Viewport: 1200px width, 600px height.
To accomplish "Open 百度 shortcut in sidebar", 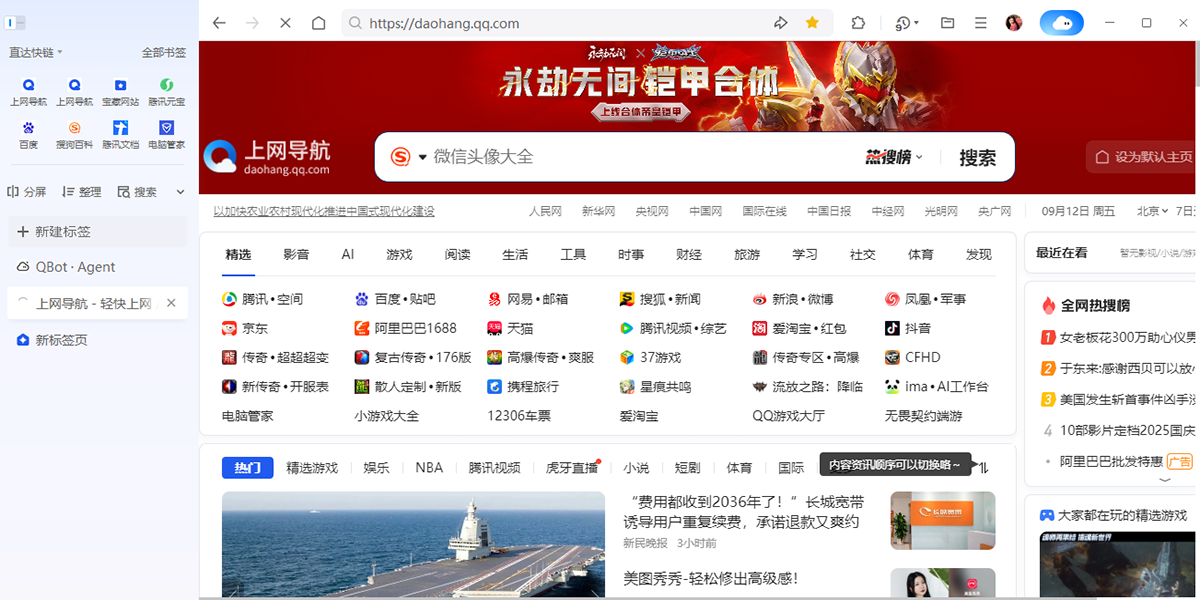I will [28, 135].
